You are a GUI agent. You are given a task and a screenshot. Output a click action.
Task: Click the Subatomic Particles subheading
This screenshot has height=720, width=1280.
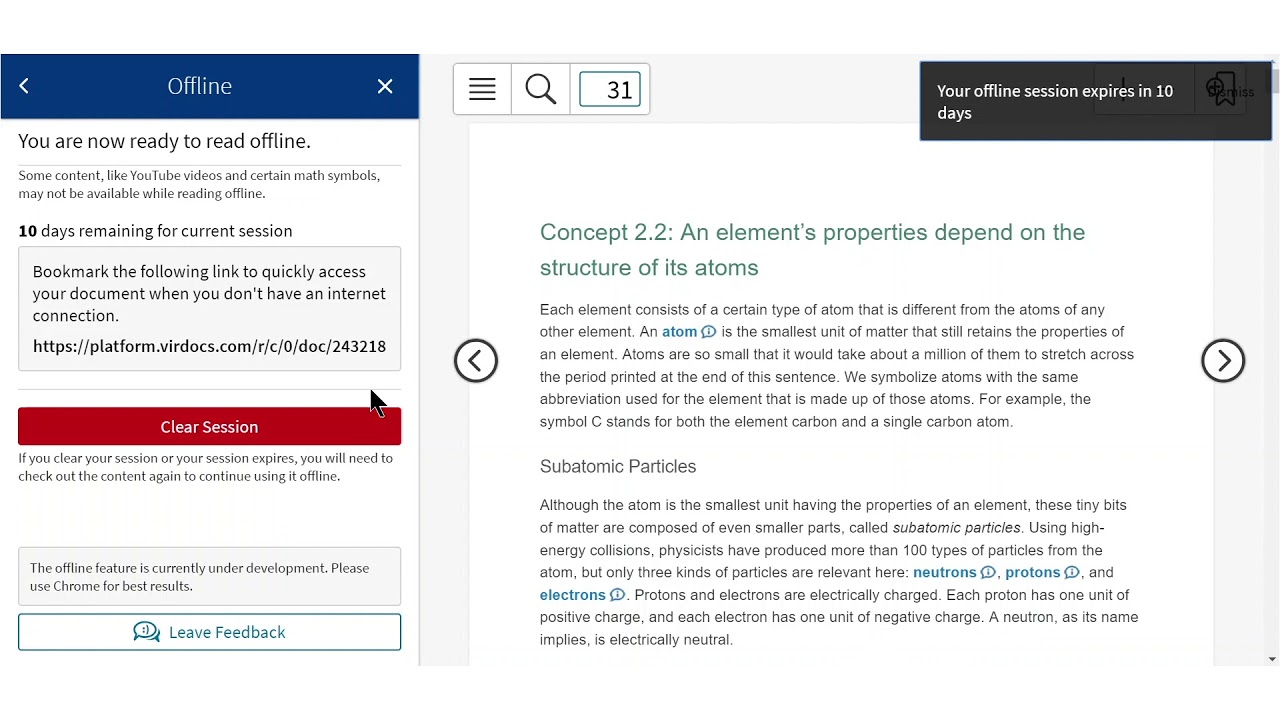(x=618, y=467)
